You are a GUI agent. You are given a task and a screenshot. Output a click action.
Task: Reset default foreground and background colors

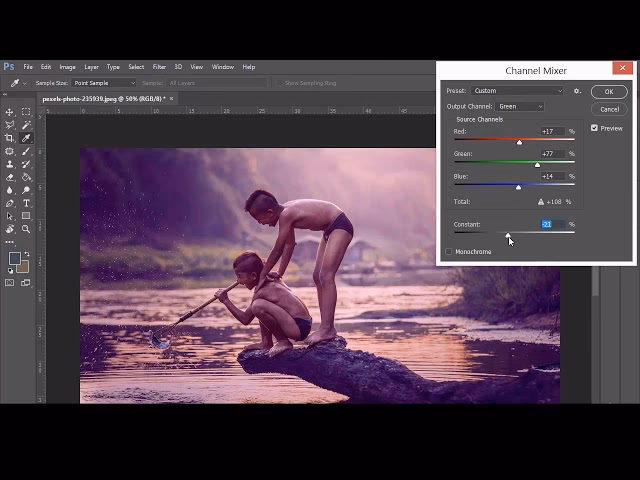(x=10, y=271)
